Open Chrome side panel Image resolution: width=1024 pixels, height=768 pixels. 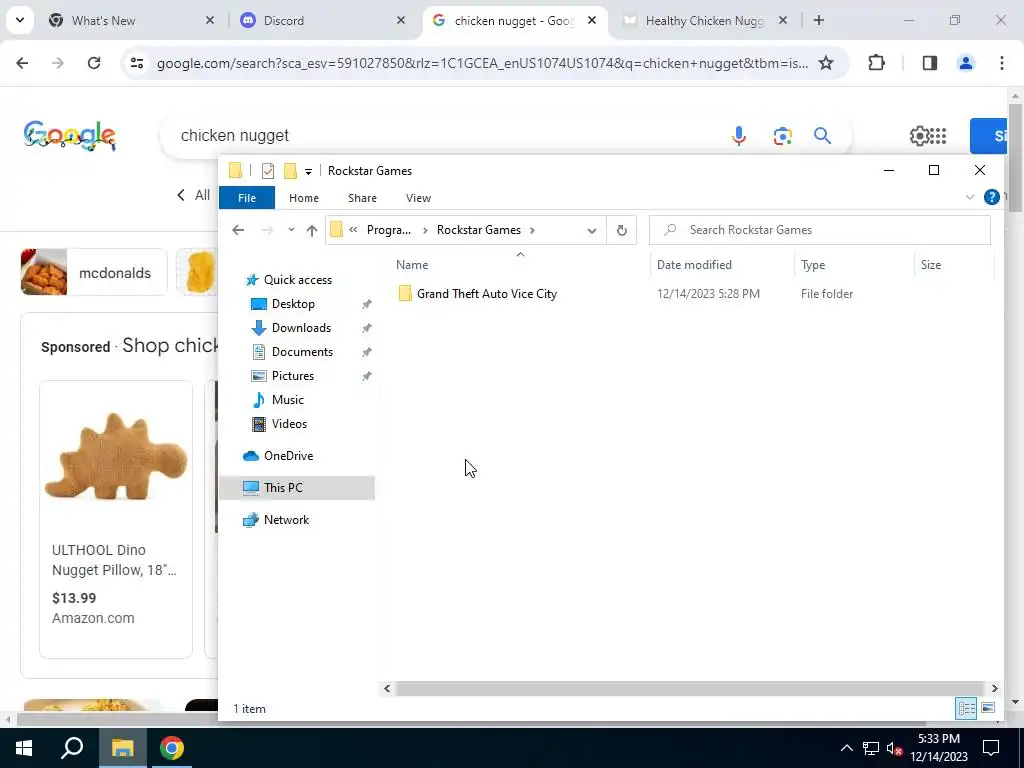(930, 63)
